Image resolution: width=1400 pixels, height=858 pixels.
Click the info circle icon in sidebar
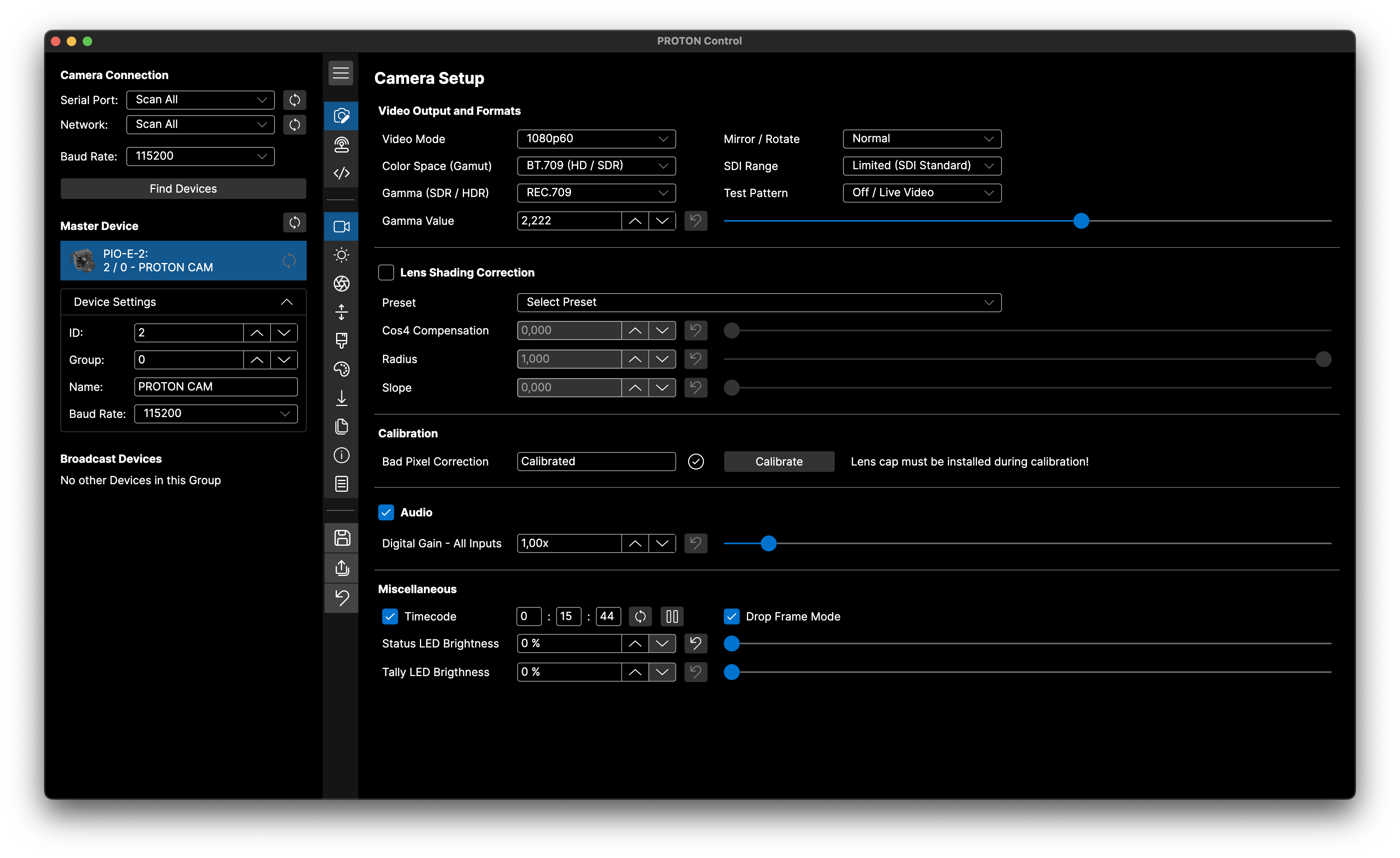pyautogui.click(x=341, y=455)
